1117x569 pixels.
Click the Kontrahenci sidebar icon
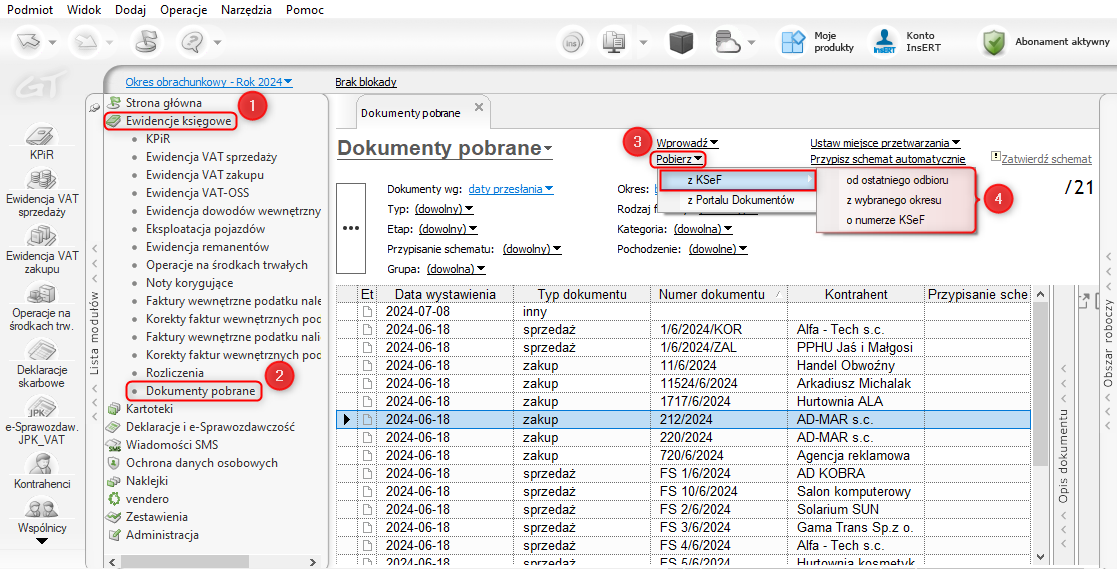pyautogui.click(x=42, y=466)
